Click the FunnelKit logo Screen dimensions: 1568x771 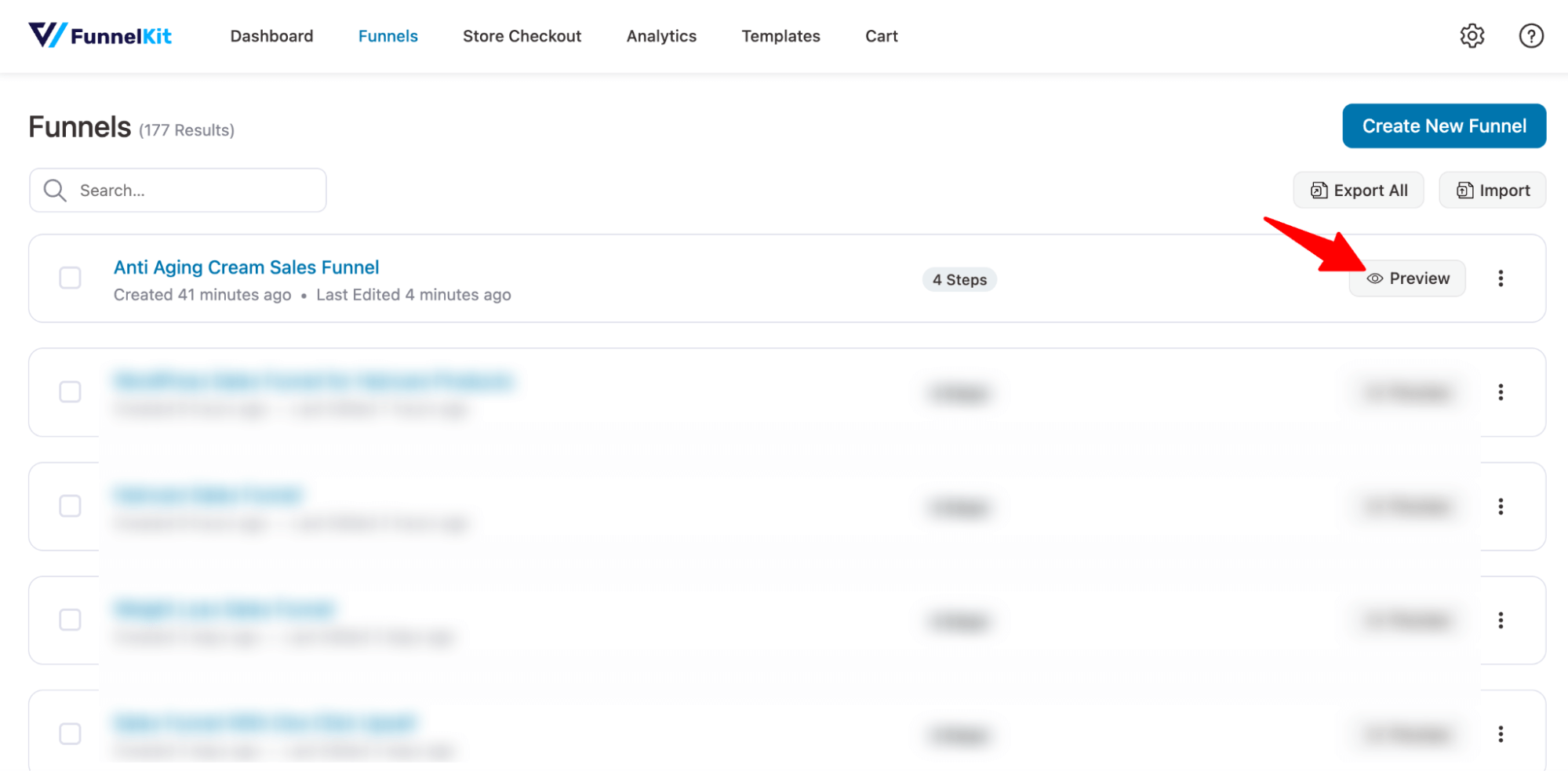[x=100, y=35]
